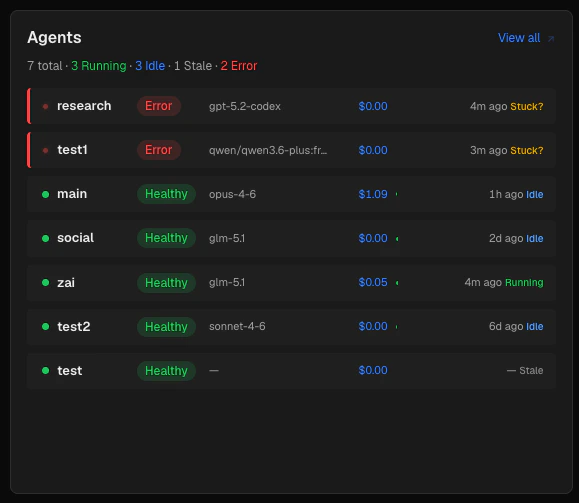
Task: Select the test1 agent name
Action: (72, 150)
